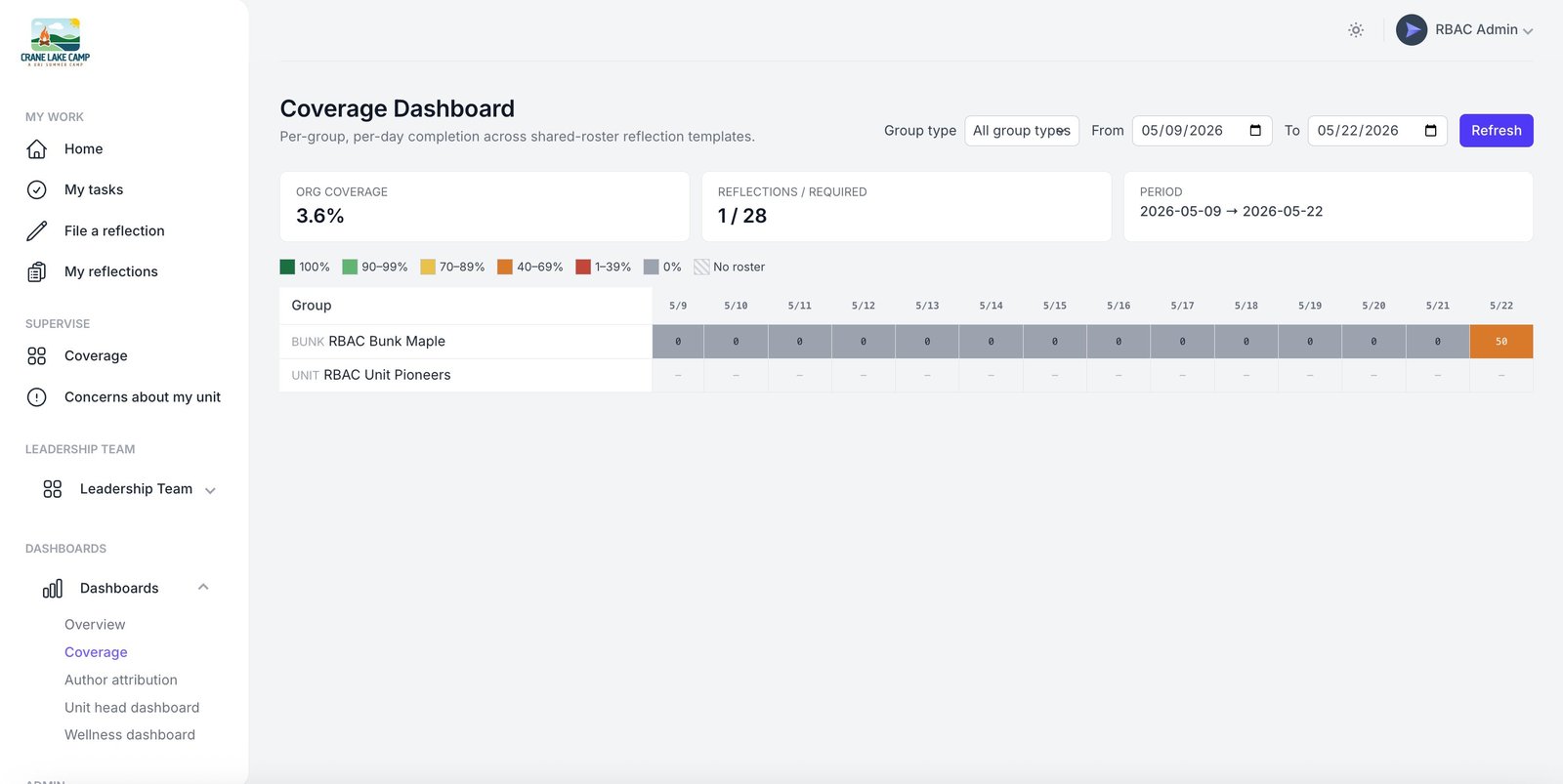Click RBAC Unit Pioneers cell for 5/12
Screen dimensions: 1563x784
tap(864, 375)
